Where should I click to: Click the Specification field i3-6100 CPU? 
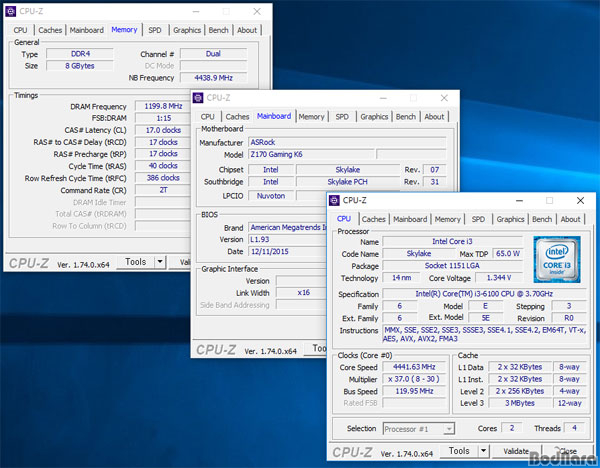coord(484,294)
